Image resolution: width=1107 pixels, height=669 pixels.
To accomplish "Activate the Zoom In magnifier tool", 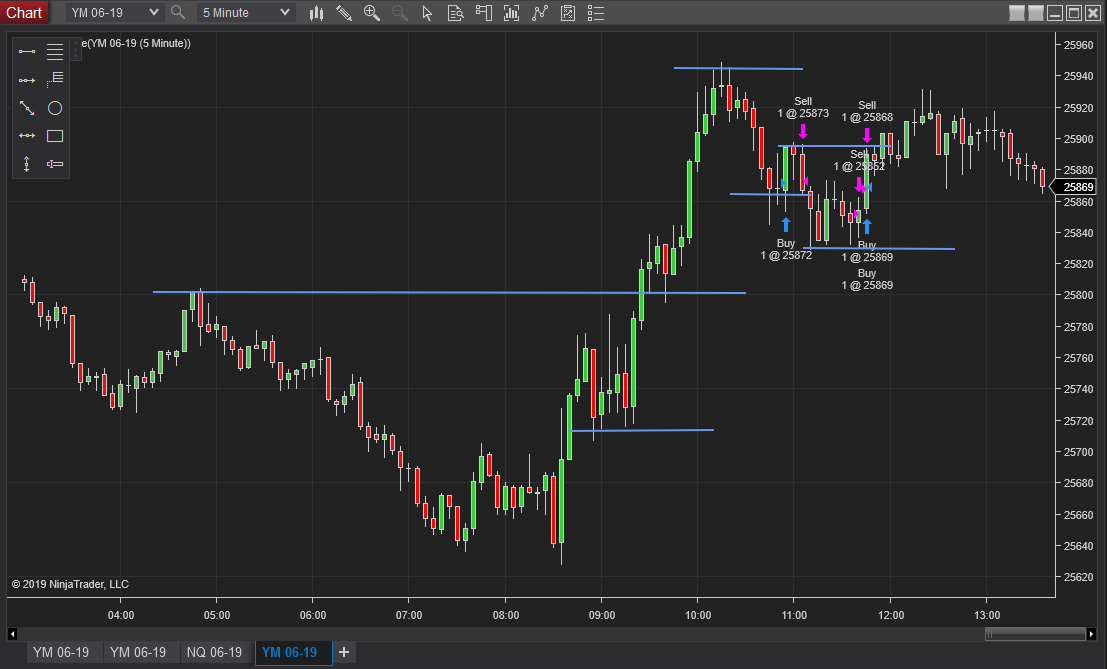I will (371, 13).
